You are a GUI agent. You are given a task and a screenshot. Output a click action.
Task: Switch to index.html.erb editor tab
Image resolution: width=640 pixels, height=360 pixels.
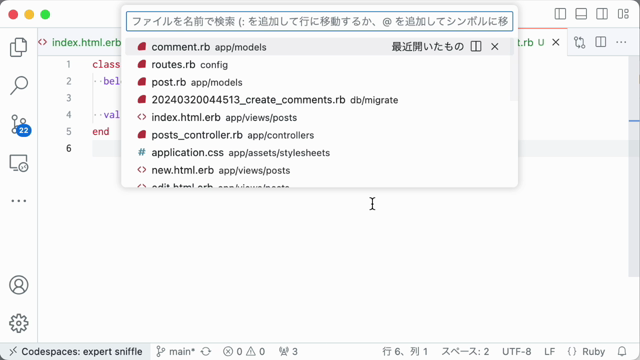(80, 42)
